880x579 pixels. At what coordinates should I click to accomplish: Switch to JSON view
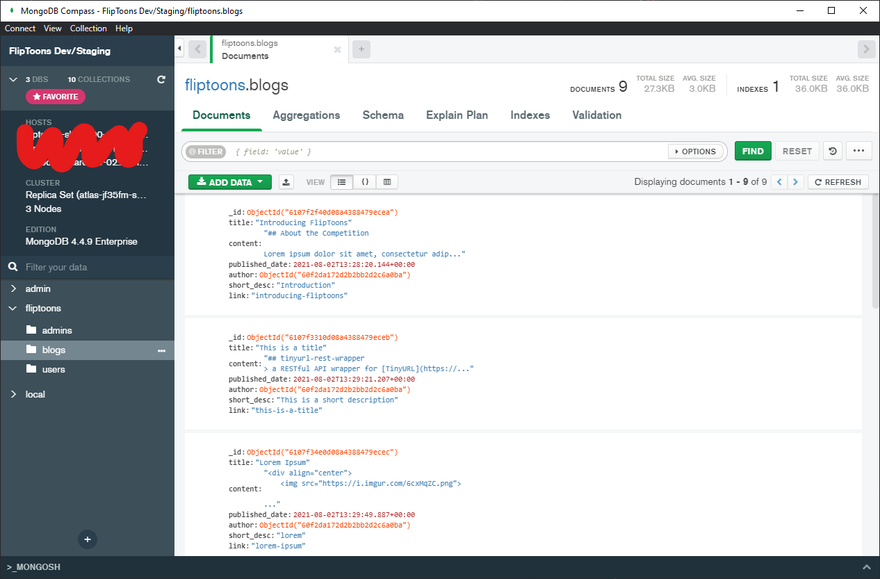tap(365, 182)
